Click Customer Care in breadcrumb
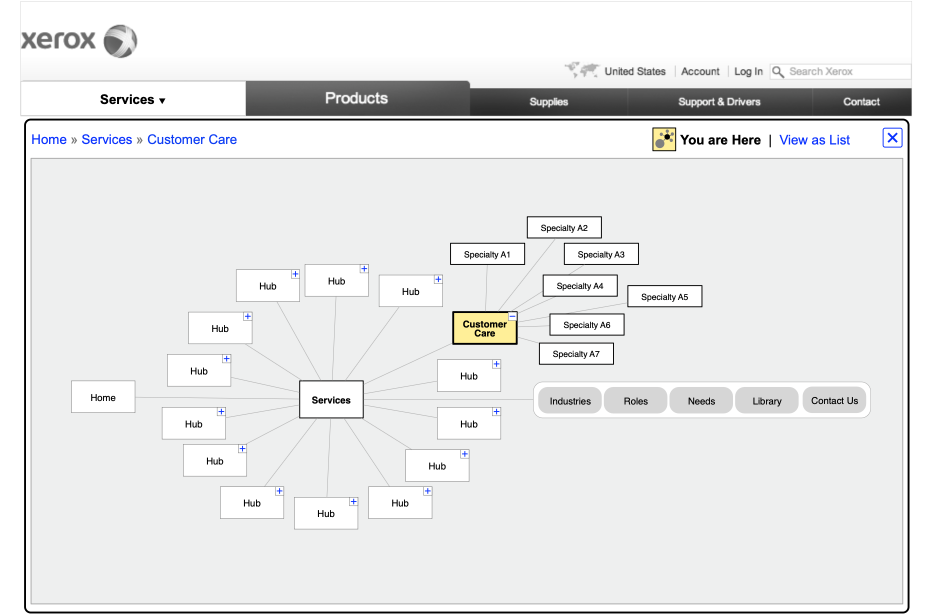This screenshot has height=616, width=934. coord(192,139)
